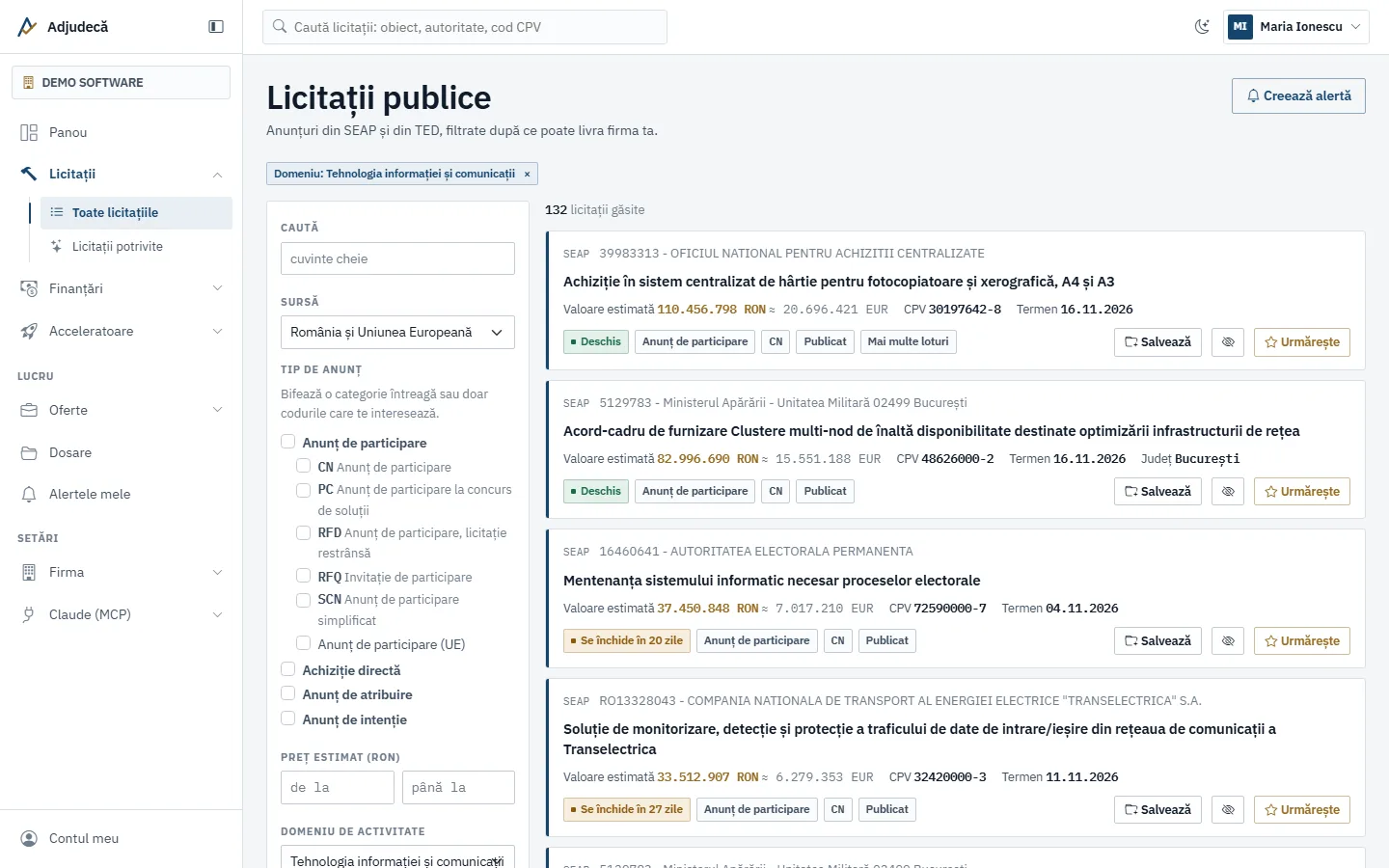Select Toate licitațiile submenu item
Viewport: 1389px width, 868px height.
click(136, 213)
